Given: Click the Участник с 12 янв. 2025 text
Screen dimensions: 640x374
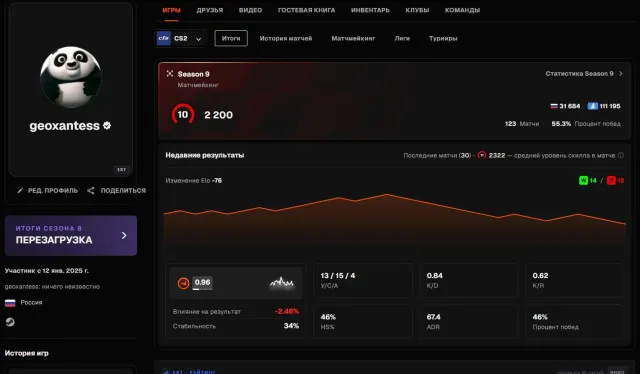Looking at the screenshot, I should pyautogui.click(x=47, y=271).
